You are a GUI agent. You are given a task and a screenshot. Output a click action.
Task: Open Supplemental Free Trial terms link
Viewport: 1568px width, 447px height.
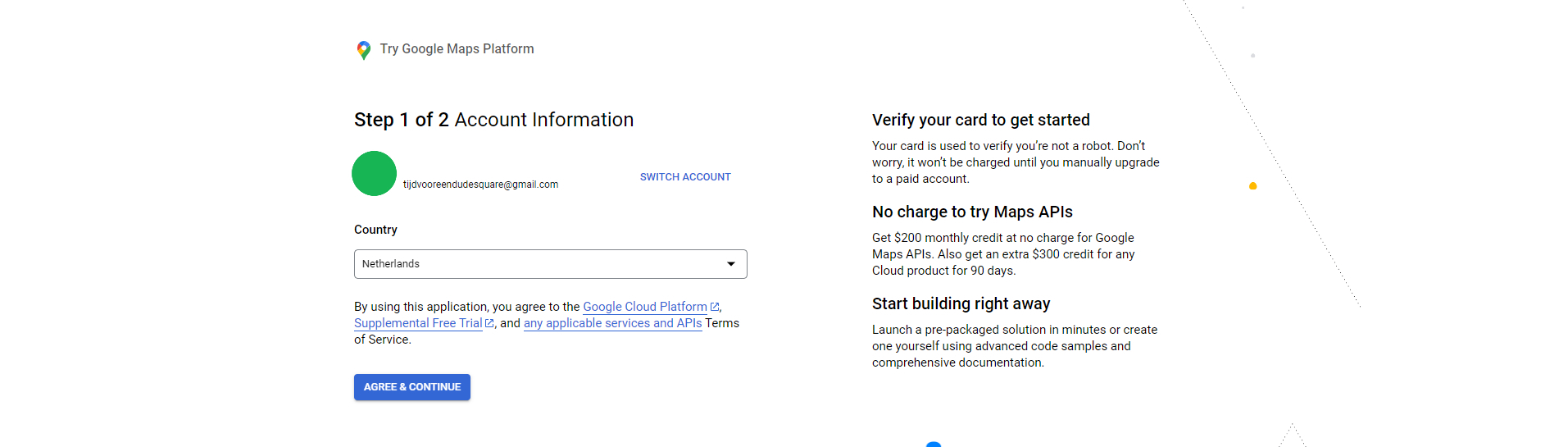418,323
